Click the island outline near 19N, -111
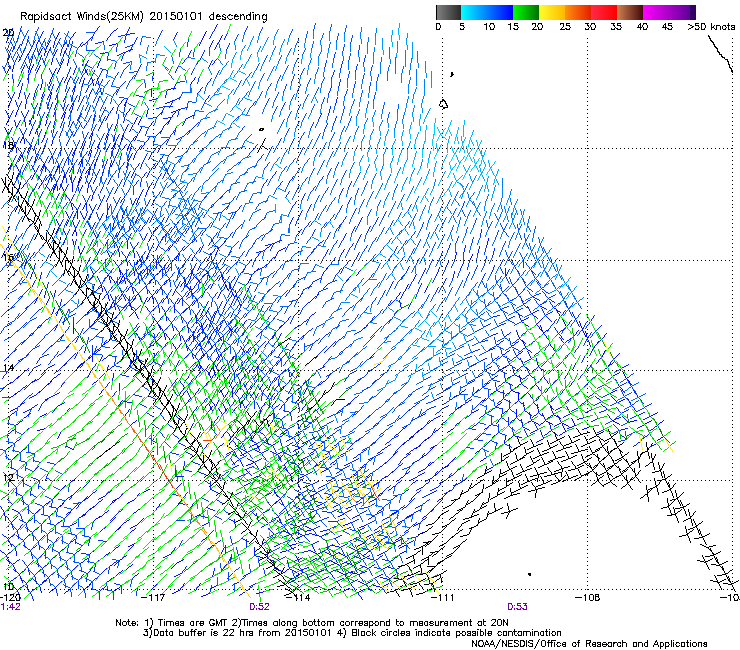This screenshot has width=740, height=650. [443, 104]
